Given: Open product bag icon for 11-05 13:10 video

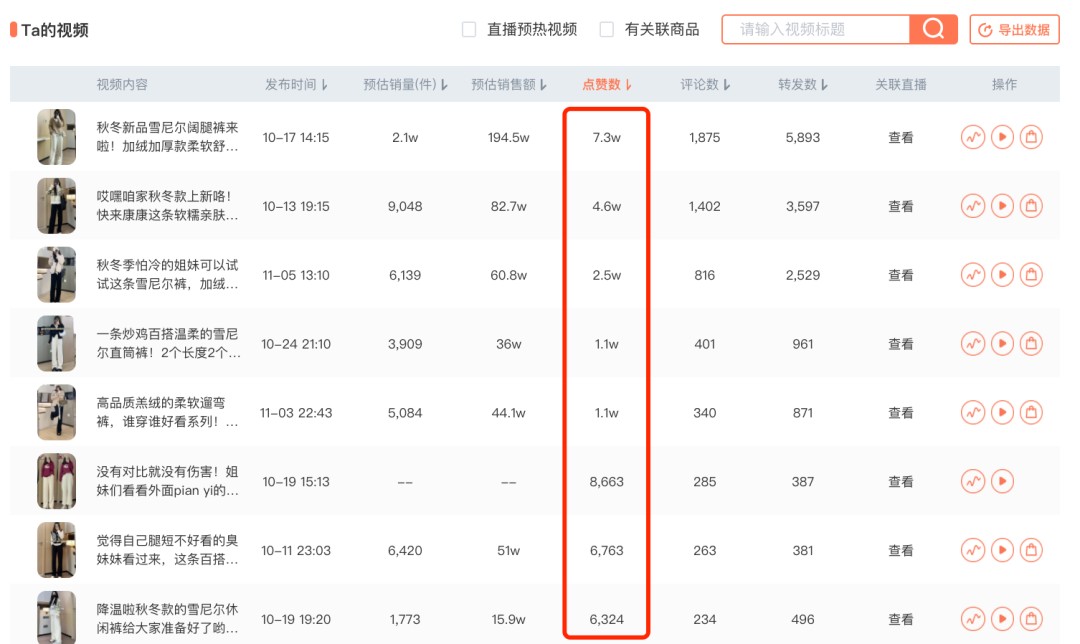Looking at the screenshot, I should [1031, 275].
